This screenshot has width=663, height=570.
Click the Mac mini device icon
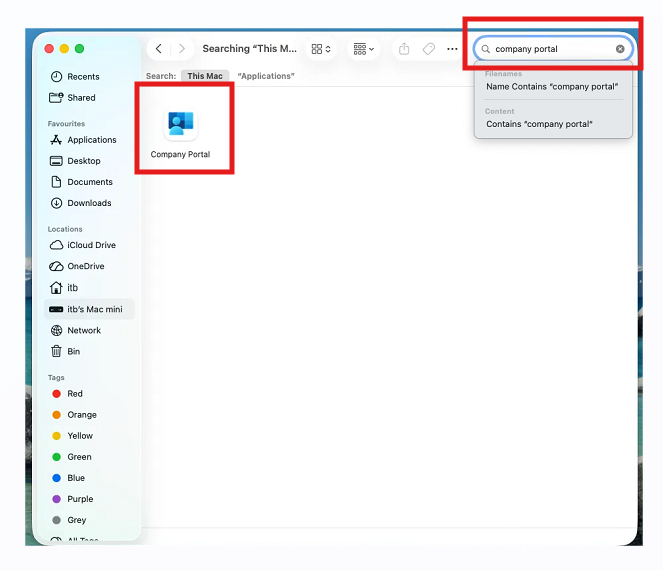[56, 309]
